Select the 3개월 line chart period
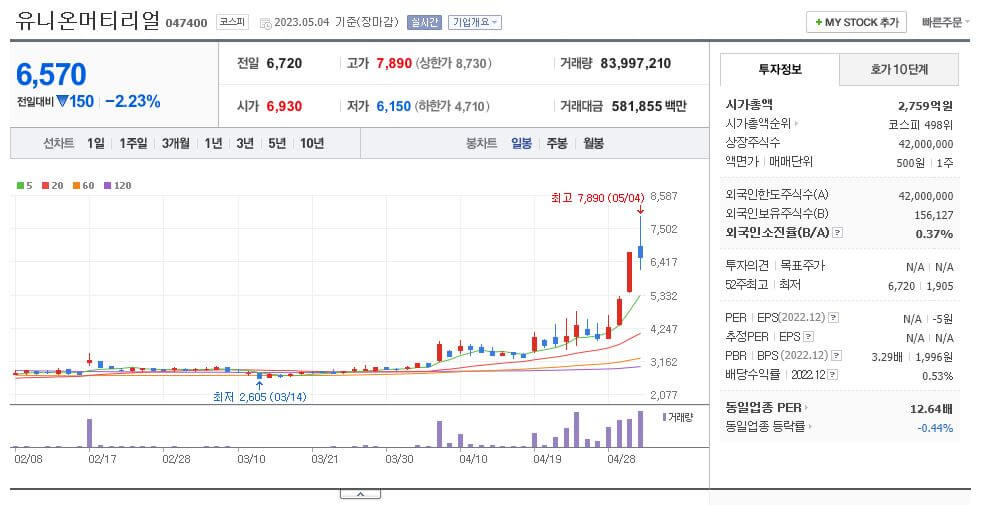This screenshot has height=505, width=981. [176, 143]
